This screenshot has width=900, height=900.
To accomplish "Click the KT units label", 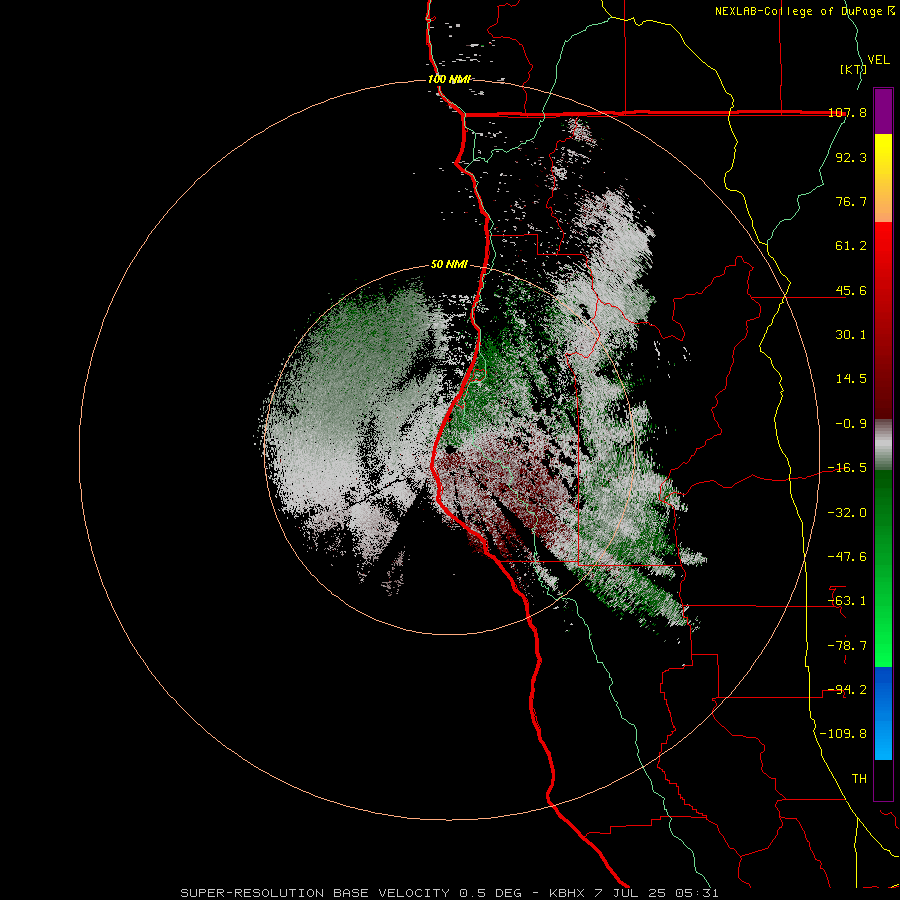I will [853, 69].
